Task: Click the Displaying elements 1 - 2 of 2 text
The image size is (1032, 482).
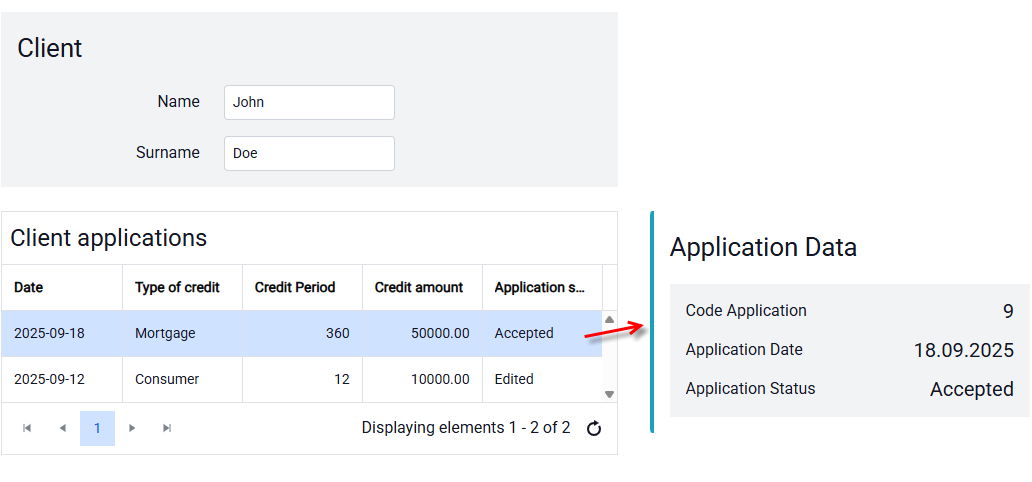Action: pos(466,428)
